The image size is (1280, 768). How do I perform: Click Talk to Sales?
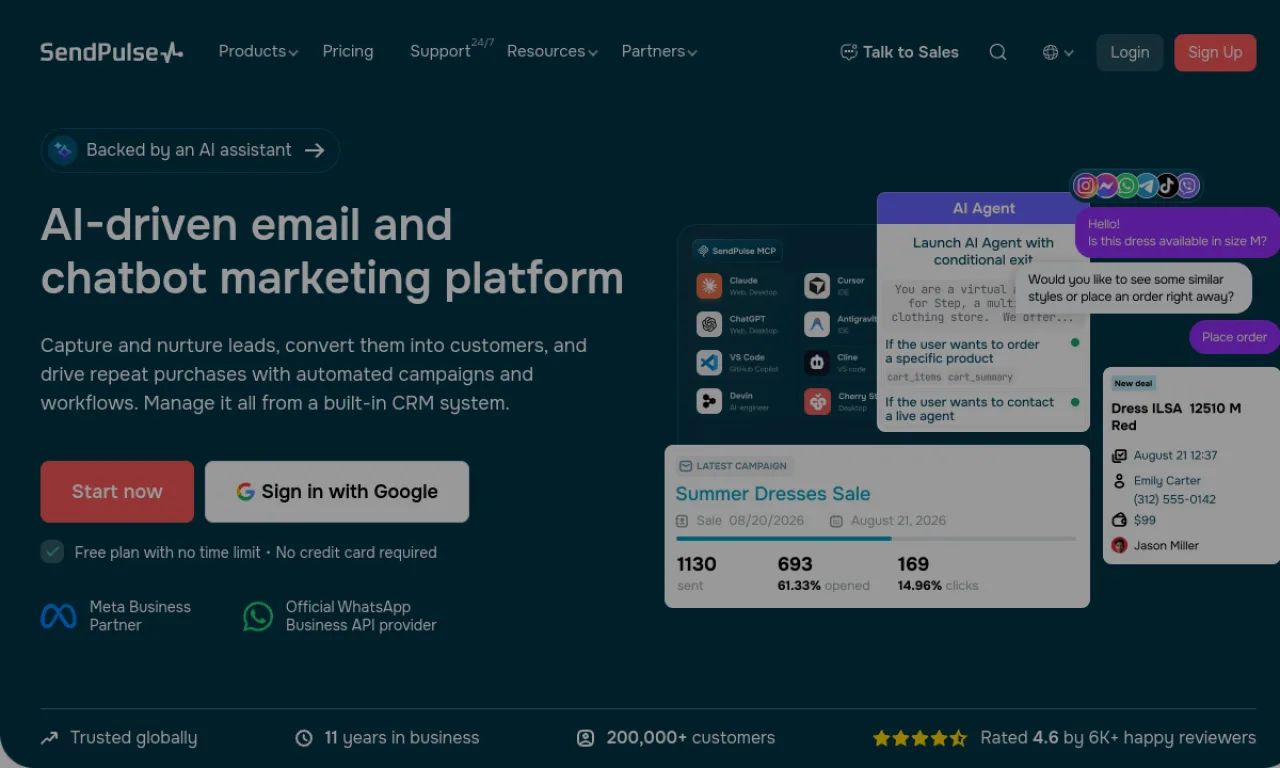[x=899, y=52]
